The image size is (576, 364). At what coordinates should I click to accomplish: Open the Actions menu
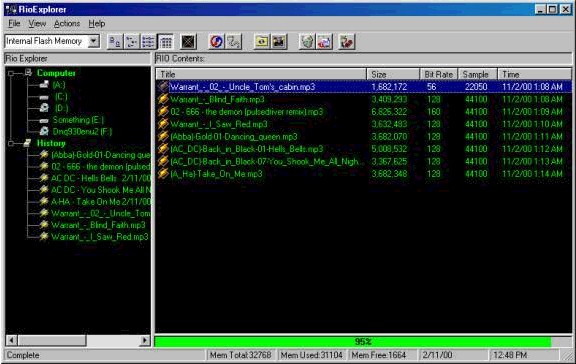pyautogui.click(x=67, y=24)
